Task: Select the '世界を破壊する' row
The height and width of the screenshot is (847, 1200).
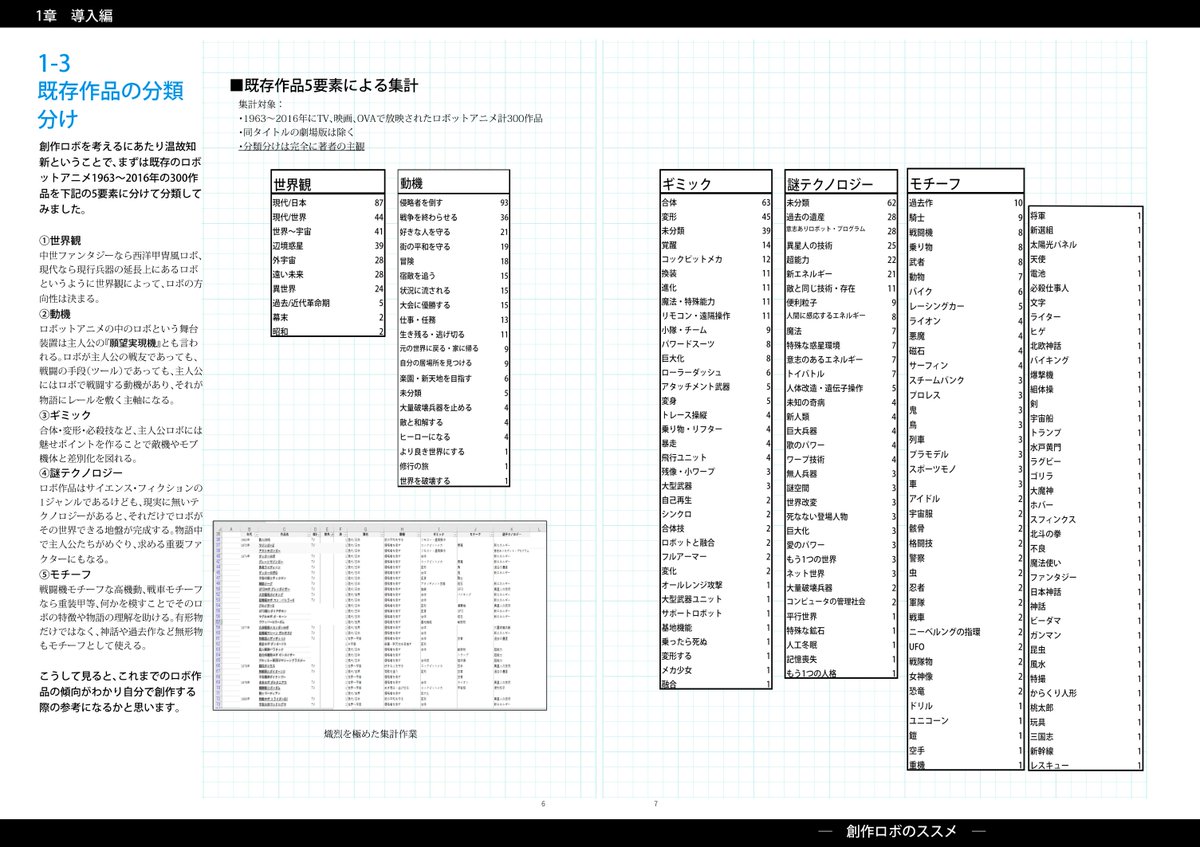Action: coord(454,481)
